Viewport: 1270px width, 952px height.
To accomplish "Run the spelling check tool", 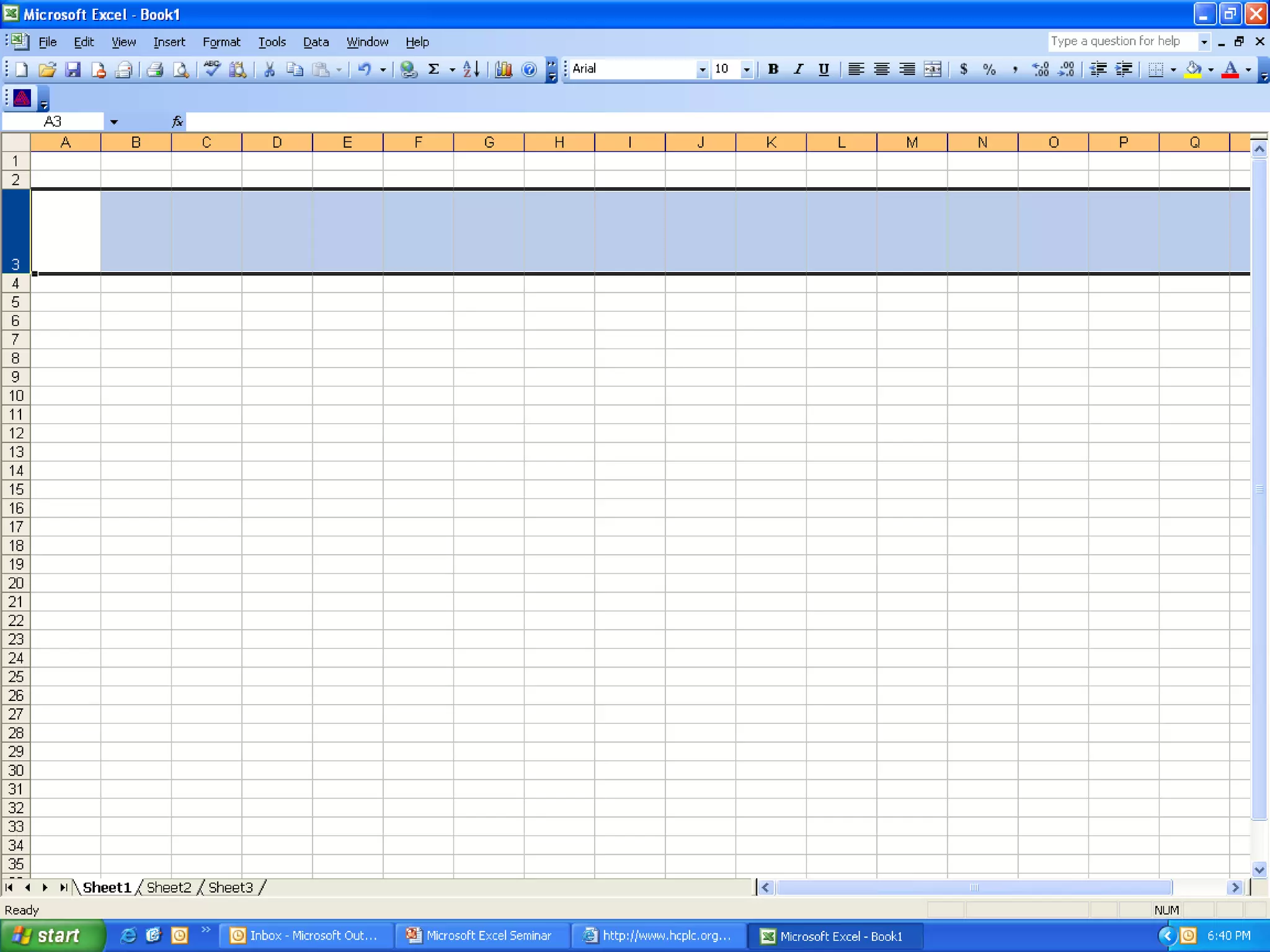I will [x=212, y=69].
